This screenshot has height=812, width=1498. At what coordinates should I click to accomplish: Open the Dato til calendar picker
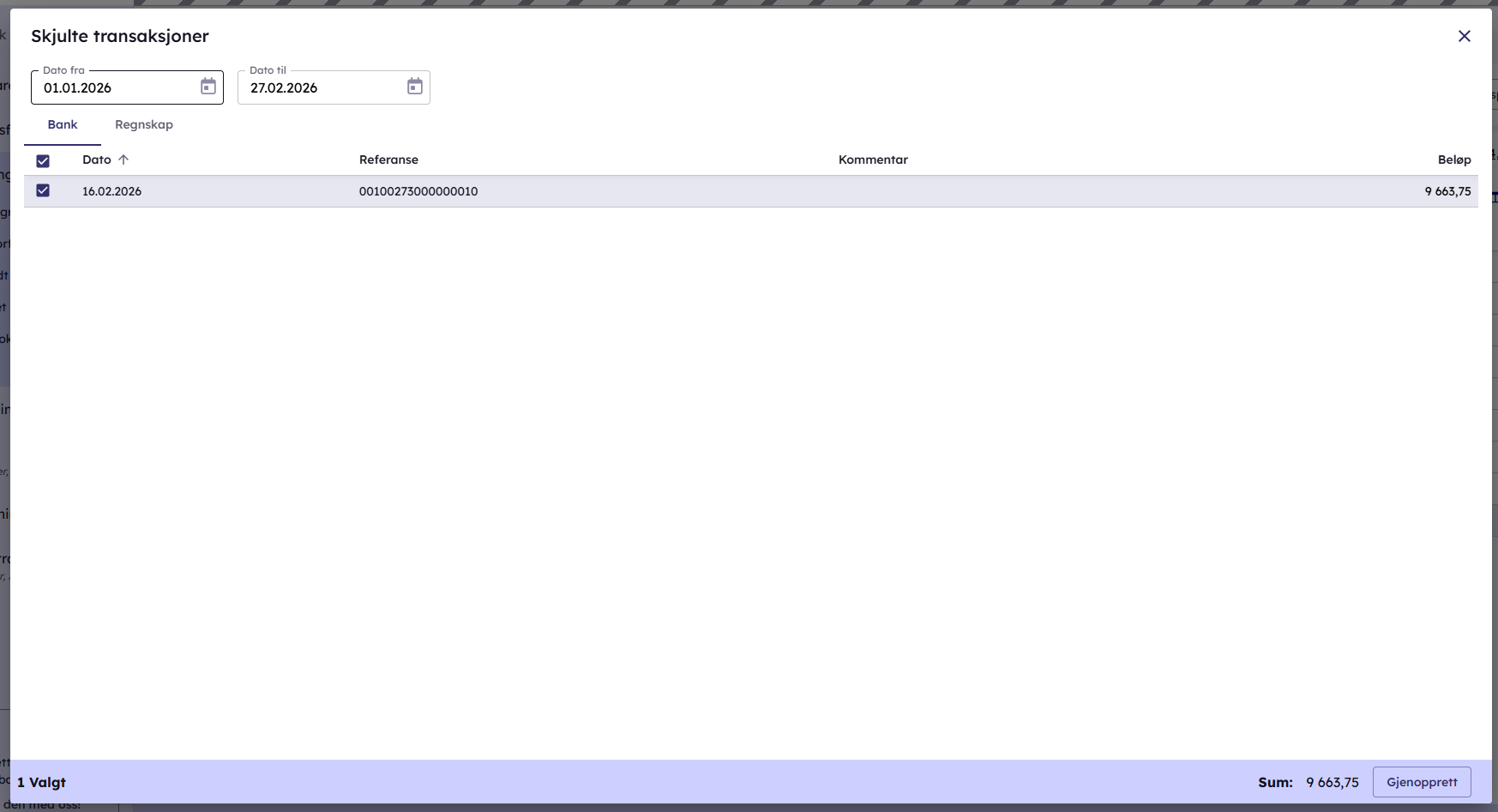coord(415,87)
